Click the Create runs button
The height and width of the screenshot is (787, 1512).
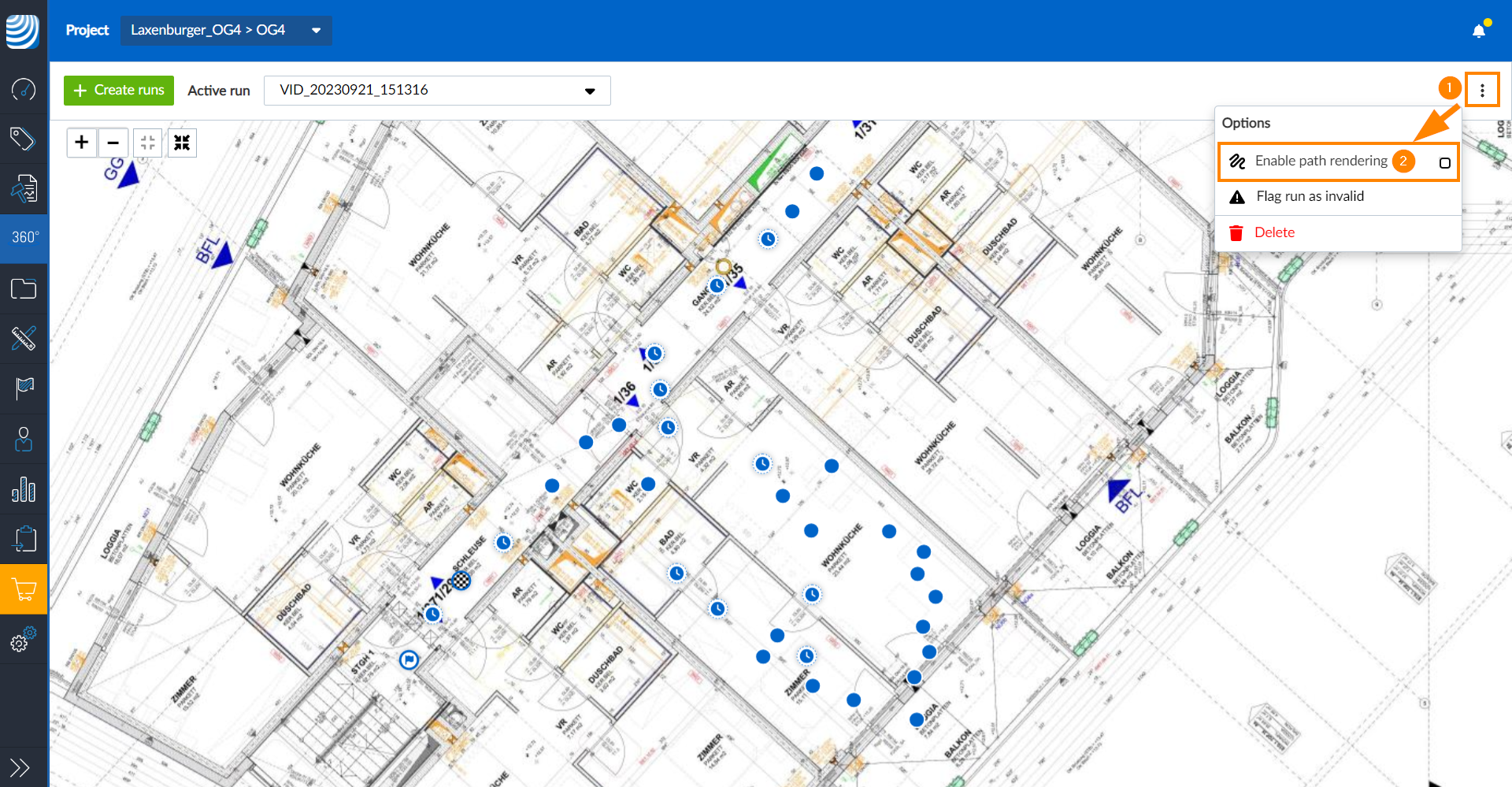coord(119,91)
